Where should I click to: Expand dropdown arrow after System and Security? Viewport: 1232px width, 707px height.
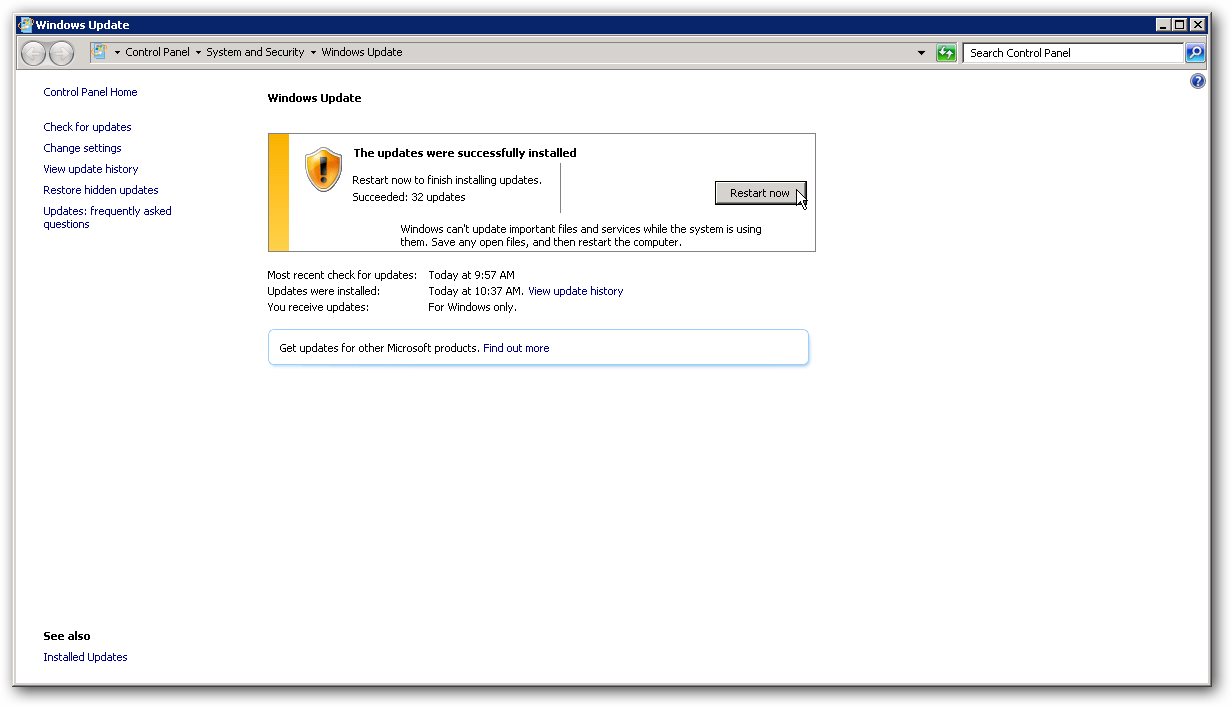tap(313, 53)
